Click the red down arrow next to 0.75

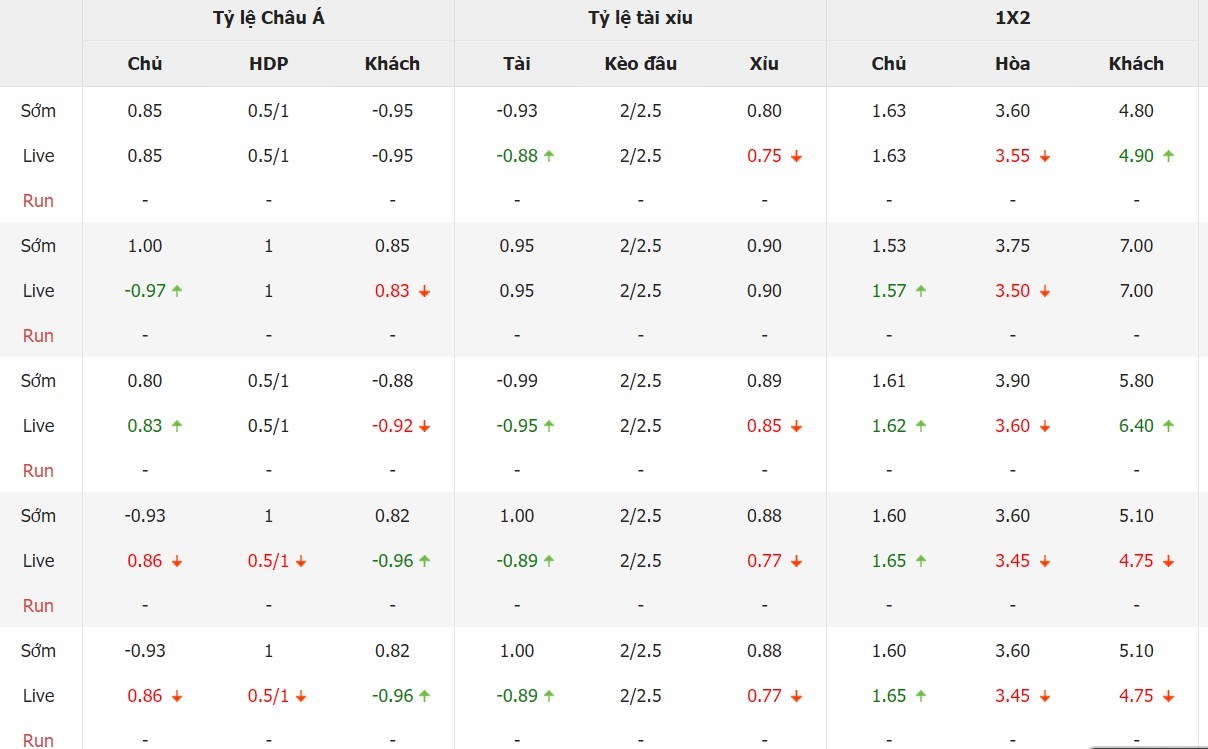(x=797, y=156)
